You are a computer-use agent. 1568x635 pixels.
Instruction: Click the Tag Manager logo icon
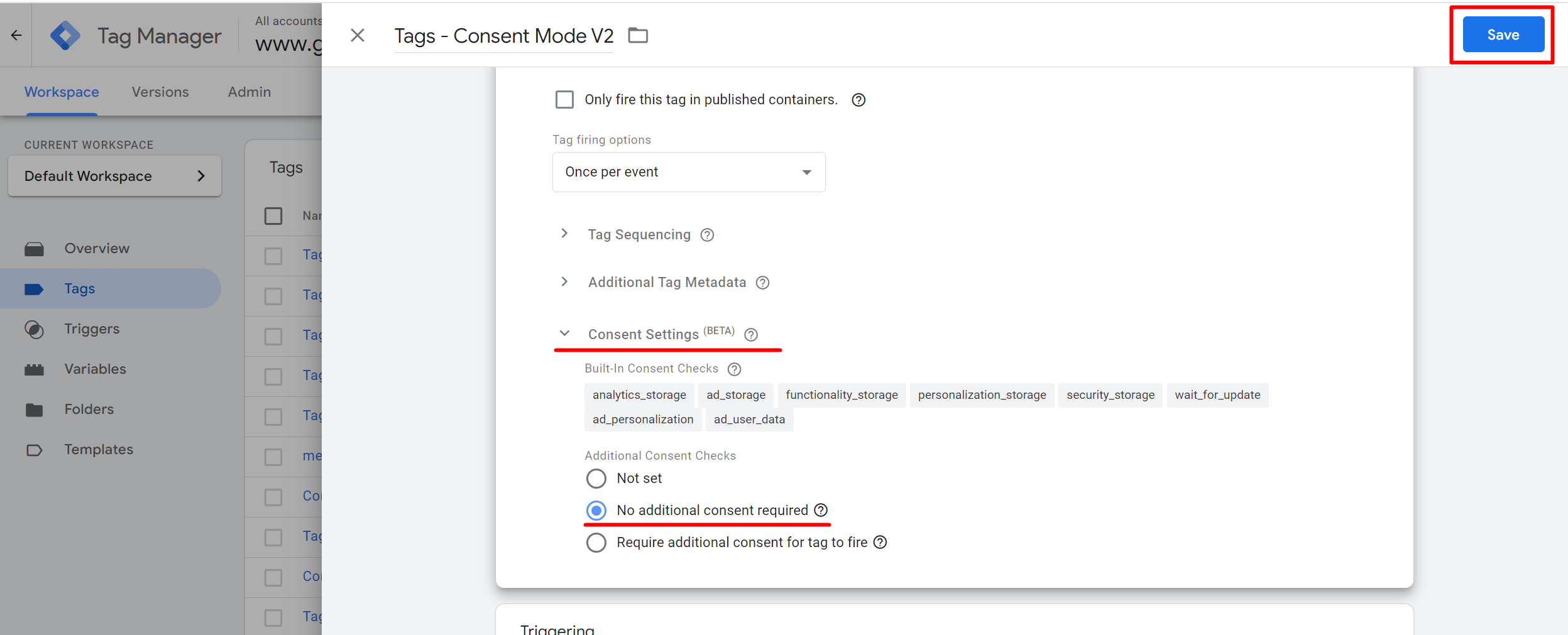tap(65, 36)
